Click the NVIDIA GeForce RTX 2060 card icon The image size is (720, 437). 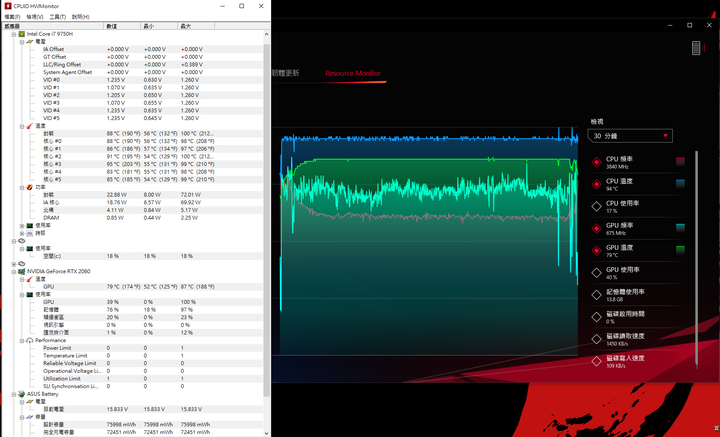[21, 271]
